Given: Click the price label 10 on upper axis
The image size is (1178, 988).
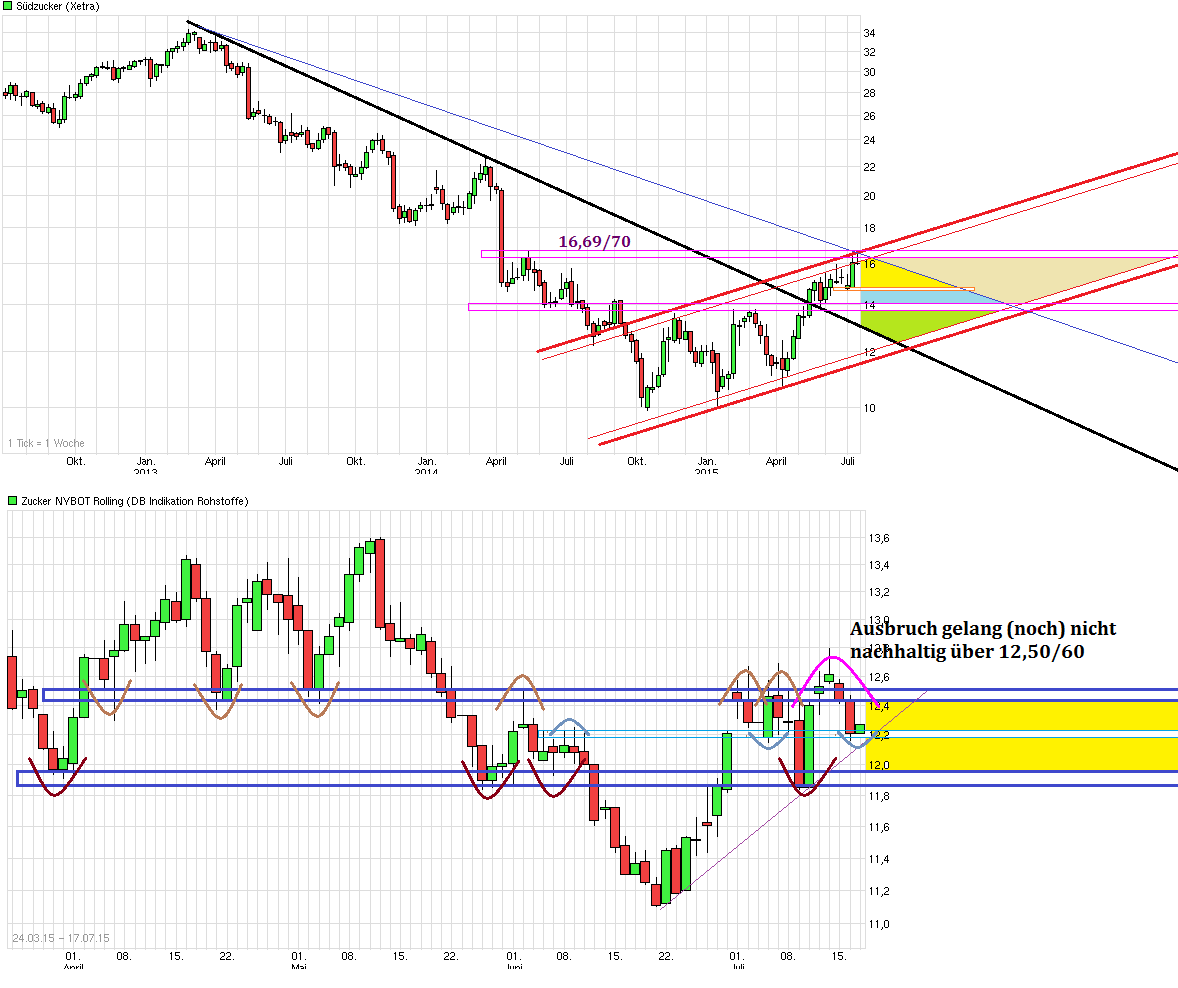Looking at the screenshot, I should point(869,408).
